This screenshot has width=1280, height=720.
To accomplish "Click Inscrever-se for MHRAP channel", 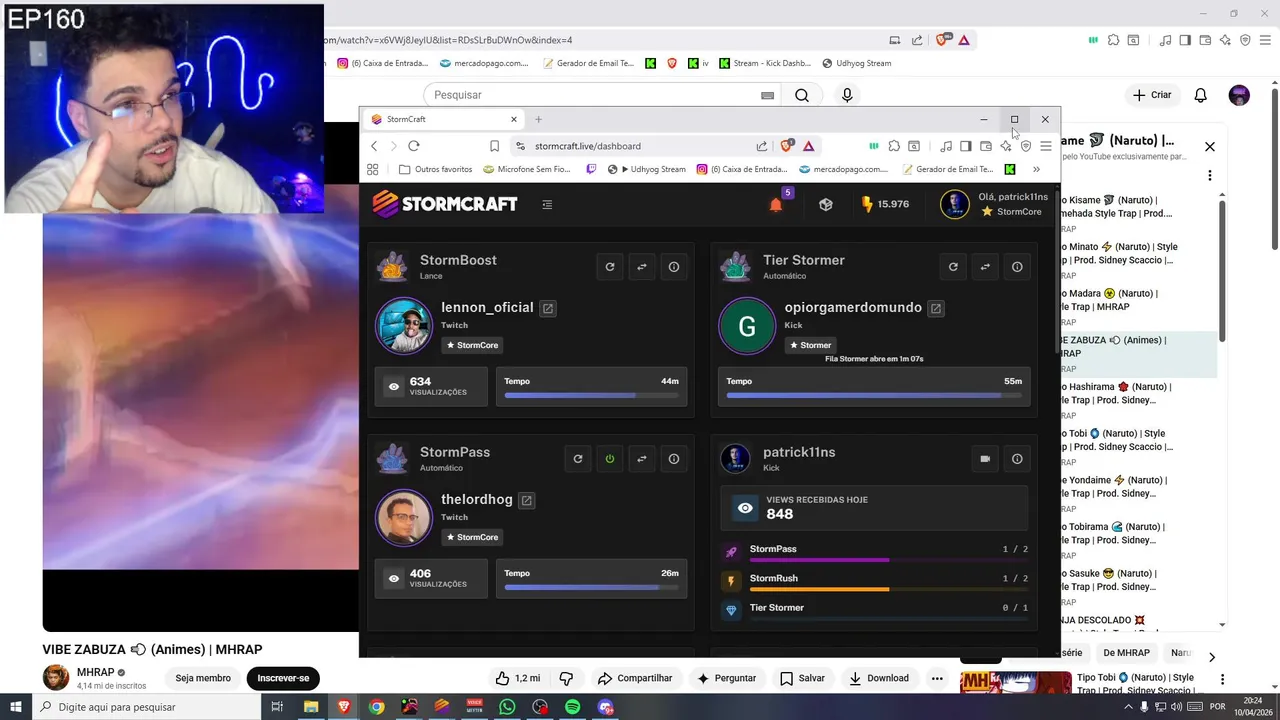I will (x=283, y=678).
